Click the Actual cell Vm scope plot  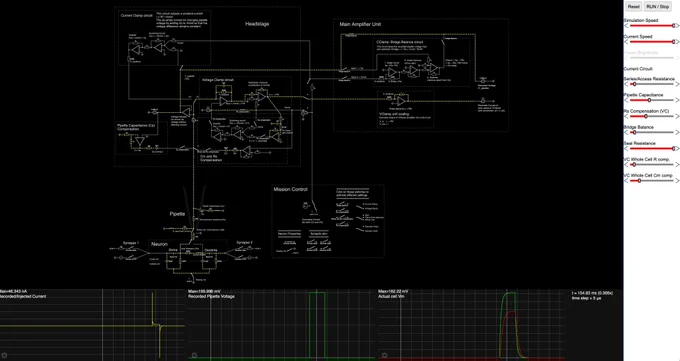point(471,325)
